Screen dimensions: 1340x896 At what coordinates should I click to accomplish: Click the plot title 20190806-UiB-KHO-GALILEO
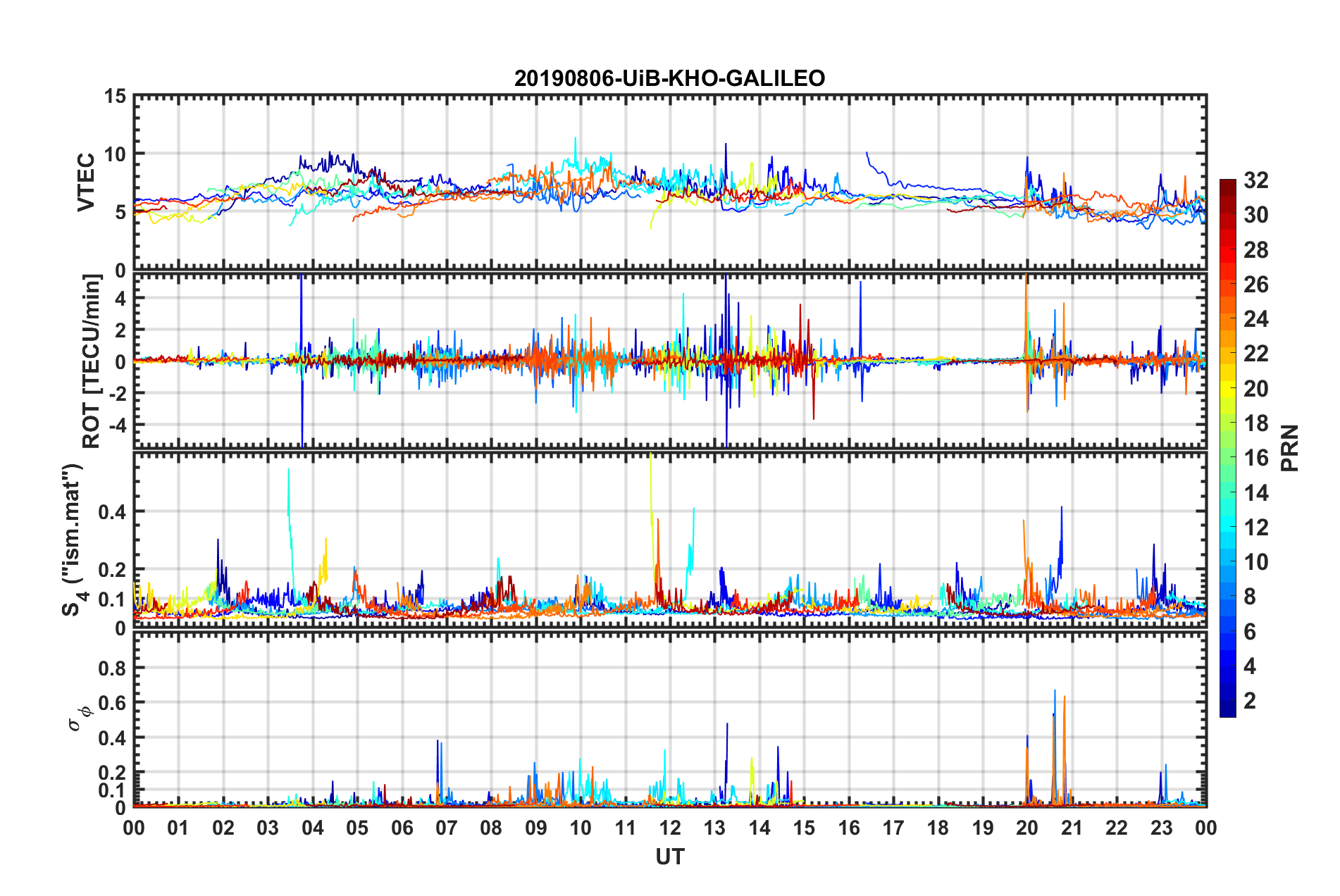click(669, 78)
